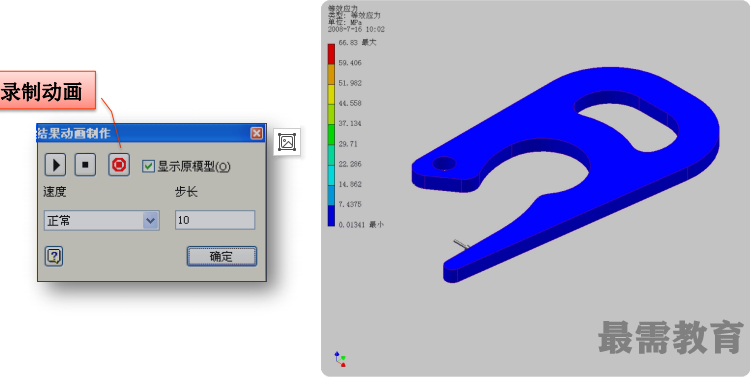Confirm with the 确定 button
The height and width of the screenshot is (377, 750).
click(221, 256)
